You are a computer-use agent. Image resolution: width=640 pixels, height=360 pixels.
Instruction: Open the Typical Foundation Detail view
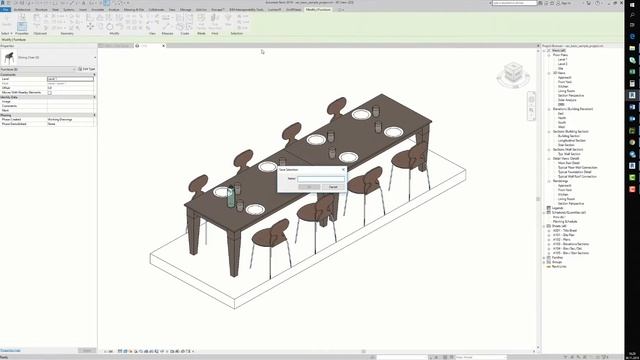[x=575, y=172]
